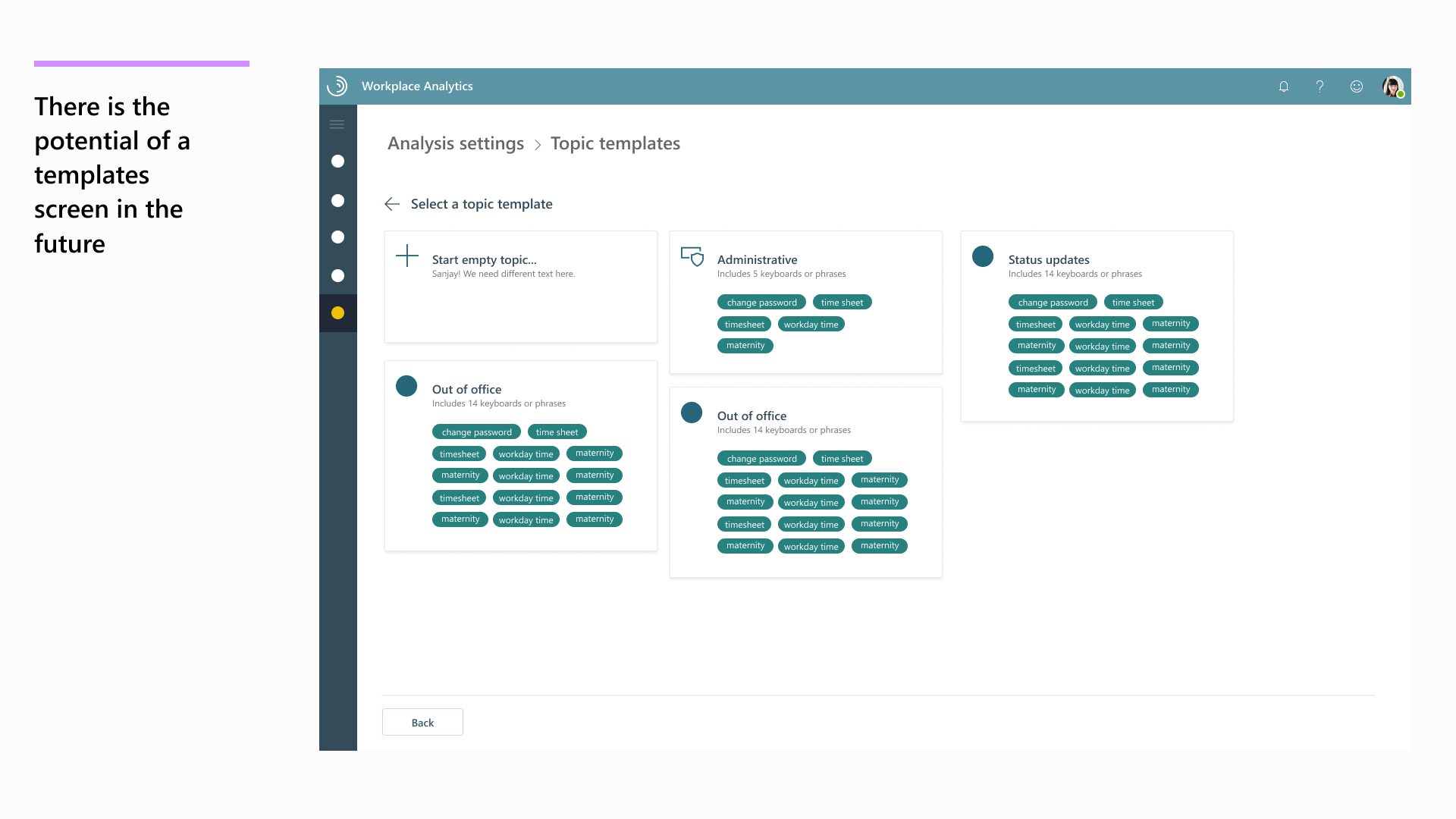Click the plus icon on Start empty topic

pyautogui.click(x=407, y=256)
